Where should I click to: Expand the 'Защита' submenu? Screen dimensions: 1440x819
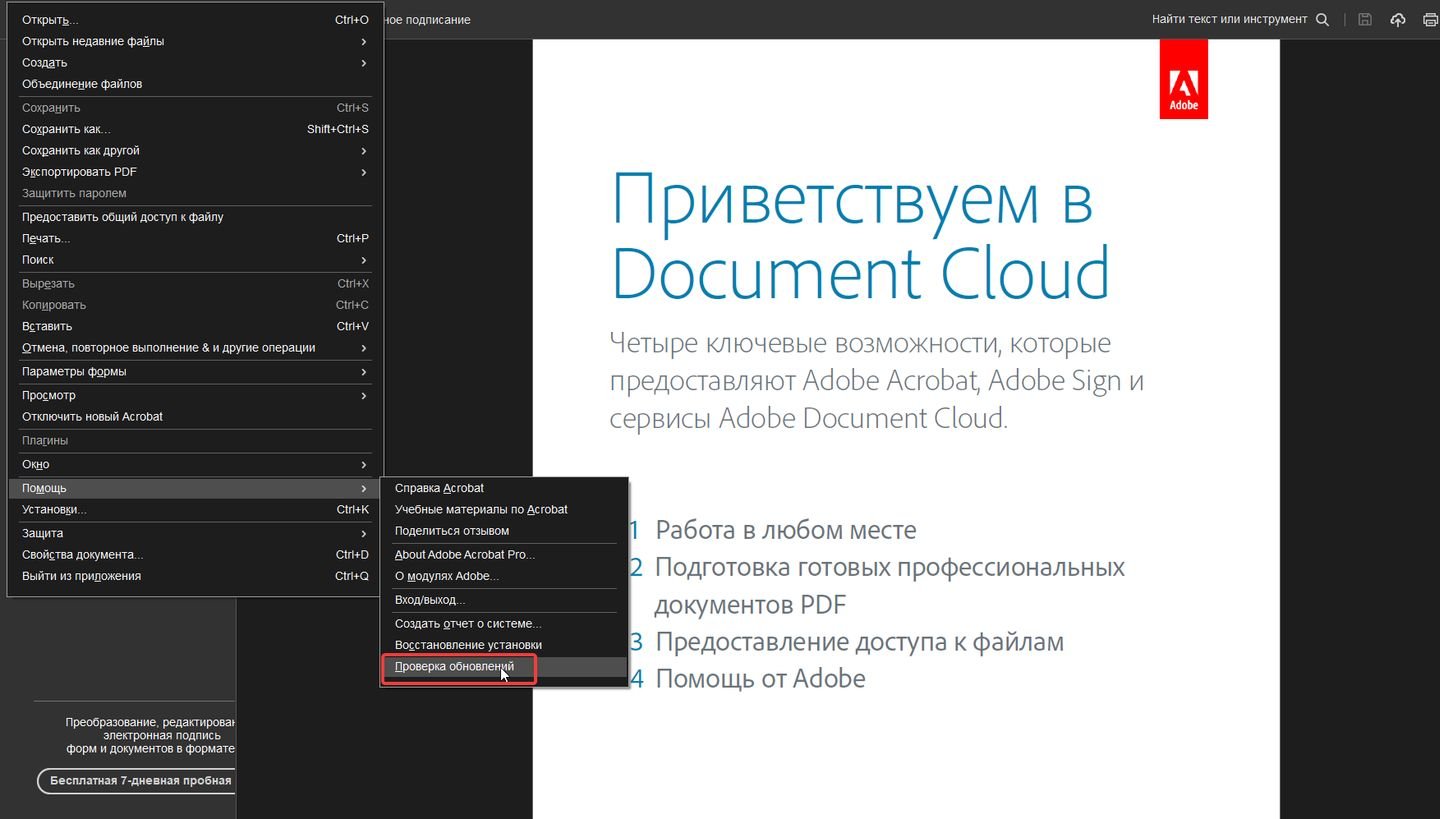tap(195, 533)
